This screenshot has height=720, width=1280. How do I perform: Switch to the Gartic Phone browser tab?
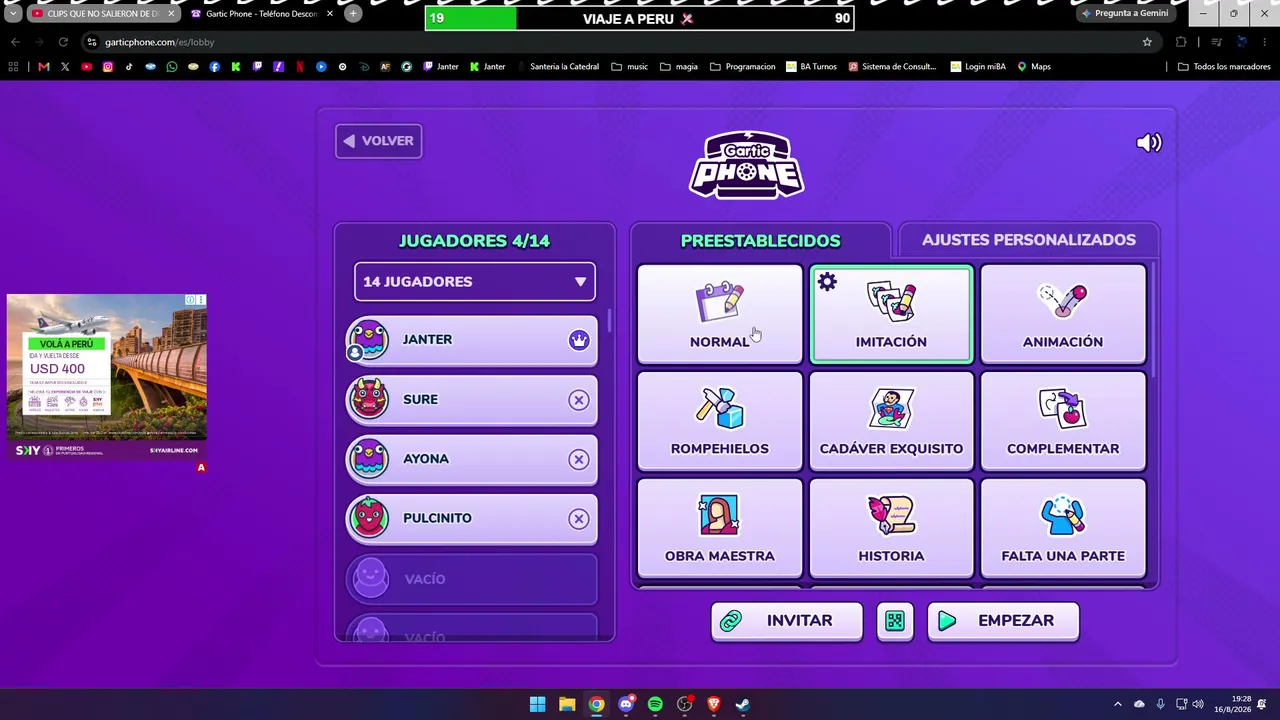click(x=261, y=14)
